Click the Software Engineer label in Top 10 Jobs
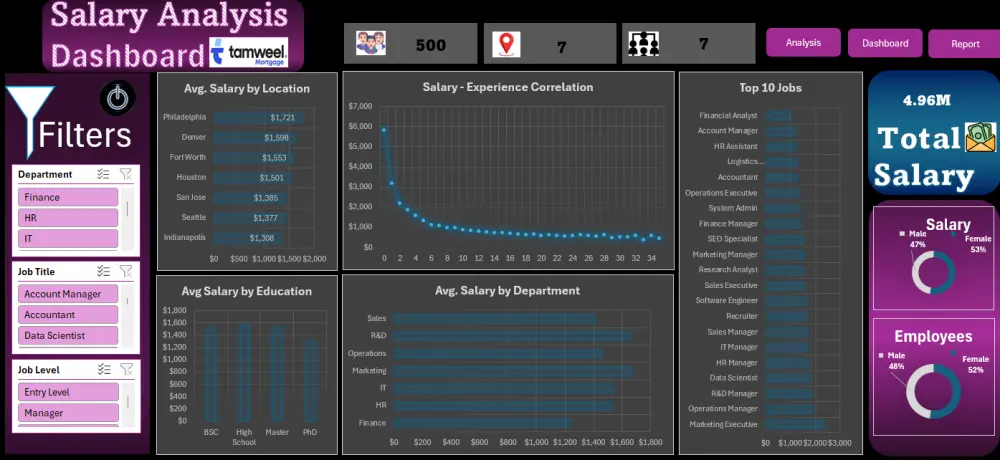 pos(726,300)
